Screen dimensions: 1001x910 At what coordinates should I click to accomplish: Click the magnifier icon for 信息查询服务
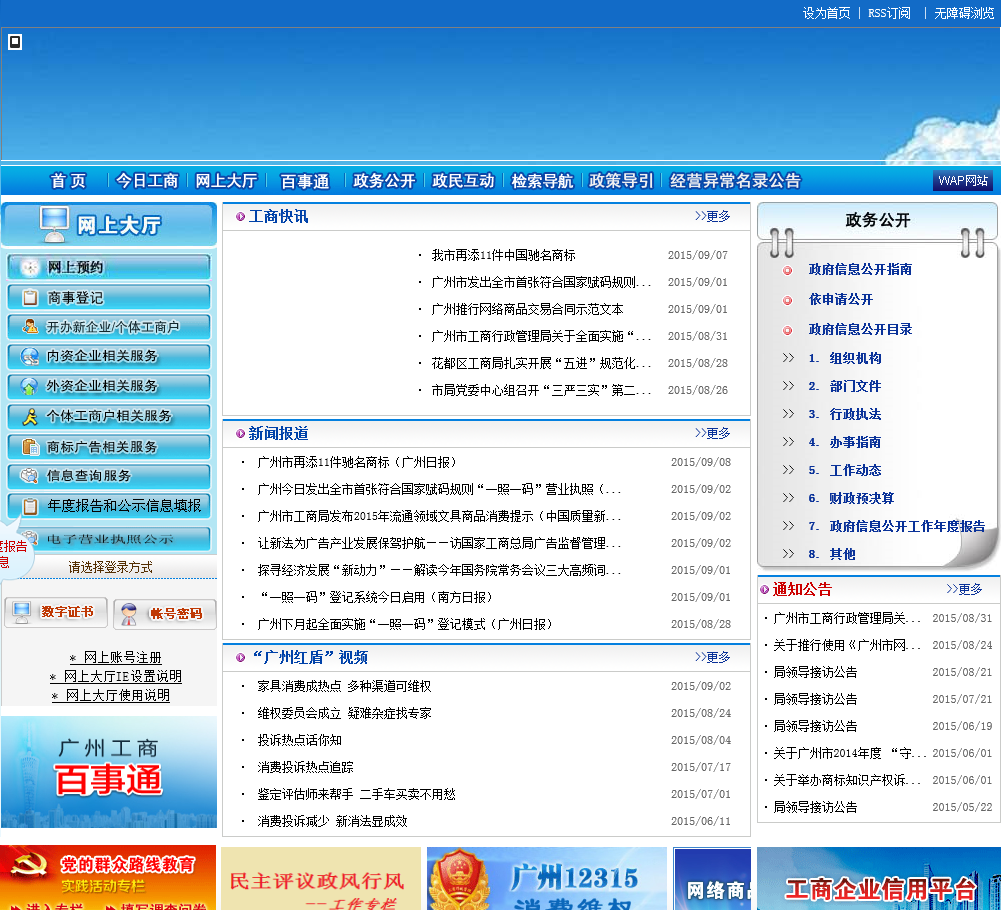[29, 476]
